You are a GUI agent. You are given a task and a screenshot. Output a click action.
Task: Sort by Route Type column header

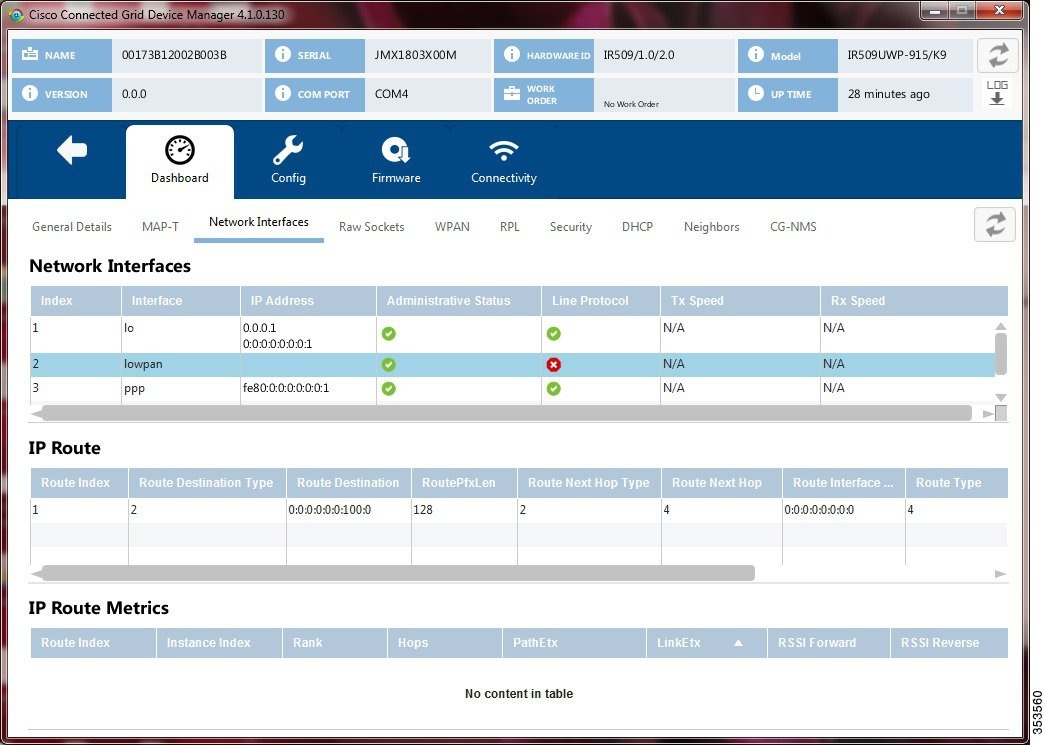pos(956,482)
